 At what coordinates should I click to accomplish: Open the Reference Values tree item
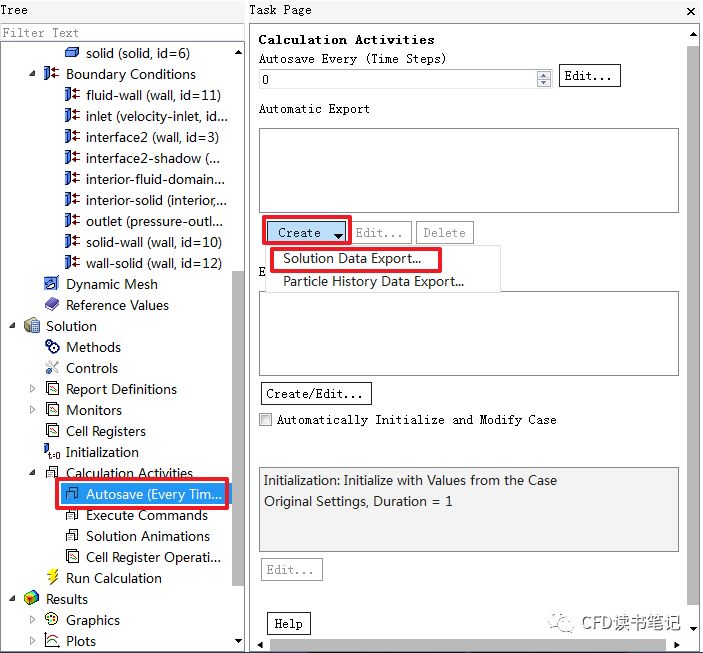117,305
